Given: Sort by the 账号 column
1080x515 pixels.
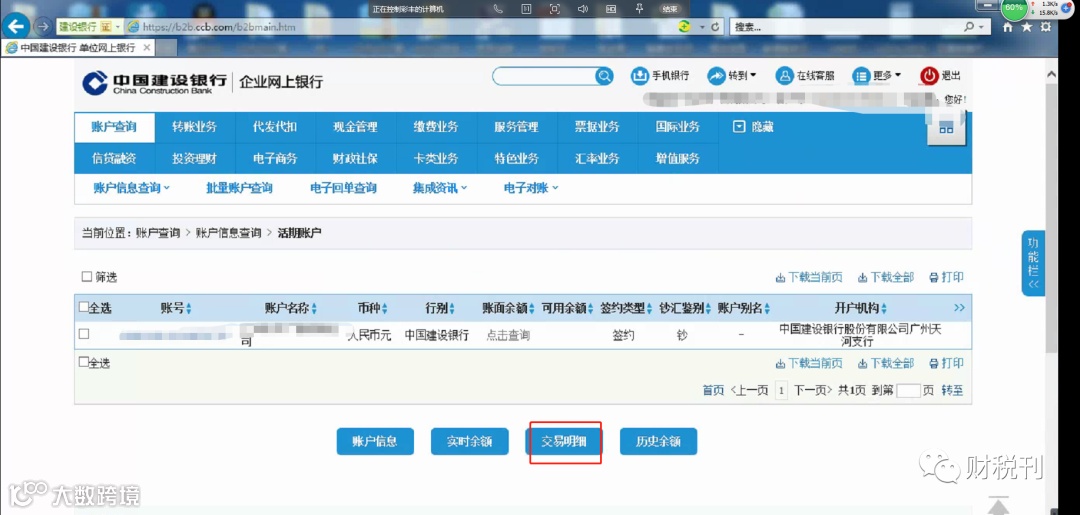Looking at the screenshot, I should coord(177,308).
